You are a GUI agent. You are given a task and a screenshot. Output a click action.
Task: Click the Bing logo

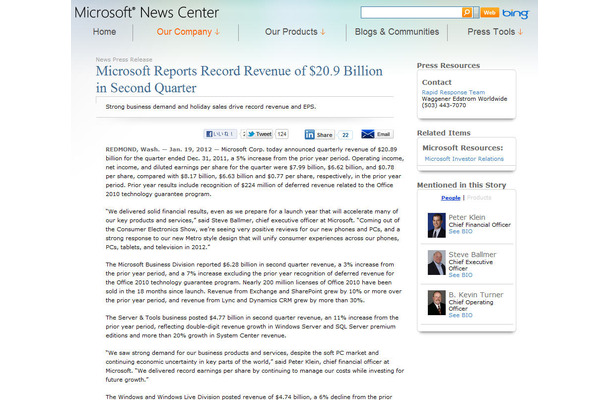(515, 14)
